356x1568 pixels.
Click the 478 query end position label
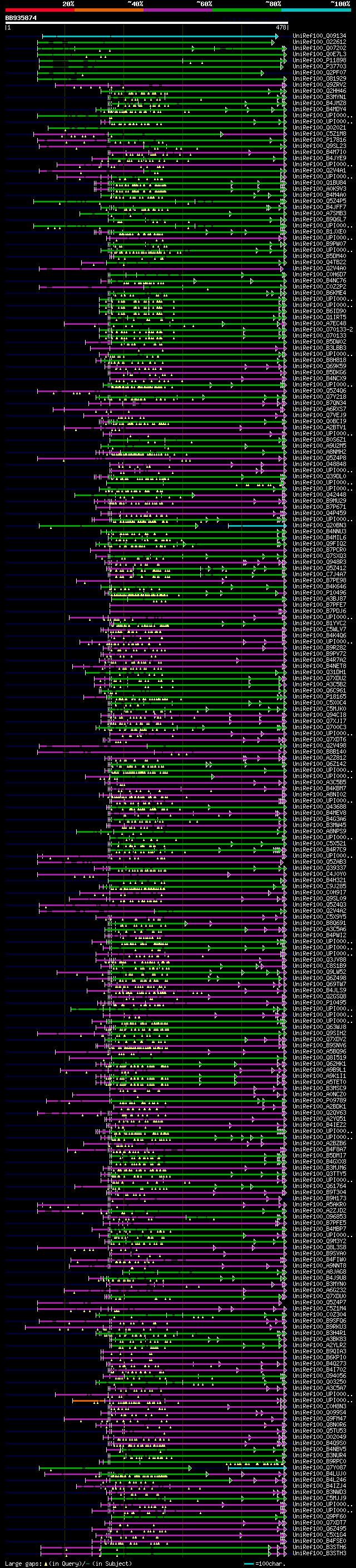(281, 27)
